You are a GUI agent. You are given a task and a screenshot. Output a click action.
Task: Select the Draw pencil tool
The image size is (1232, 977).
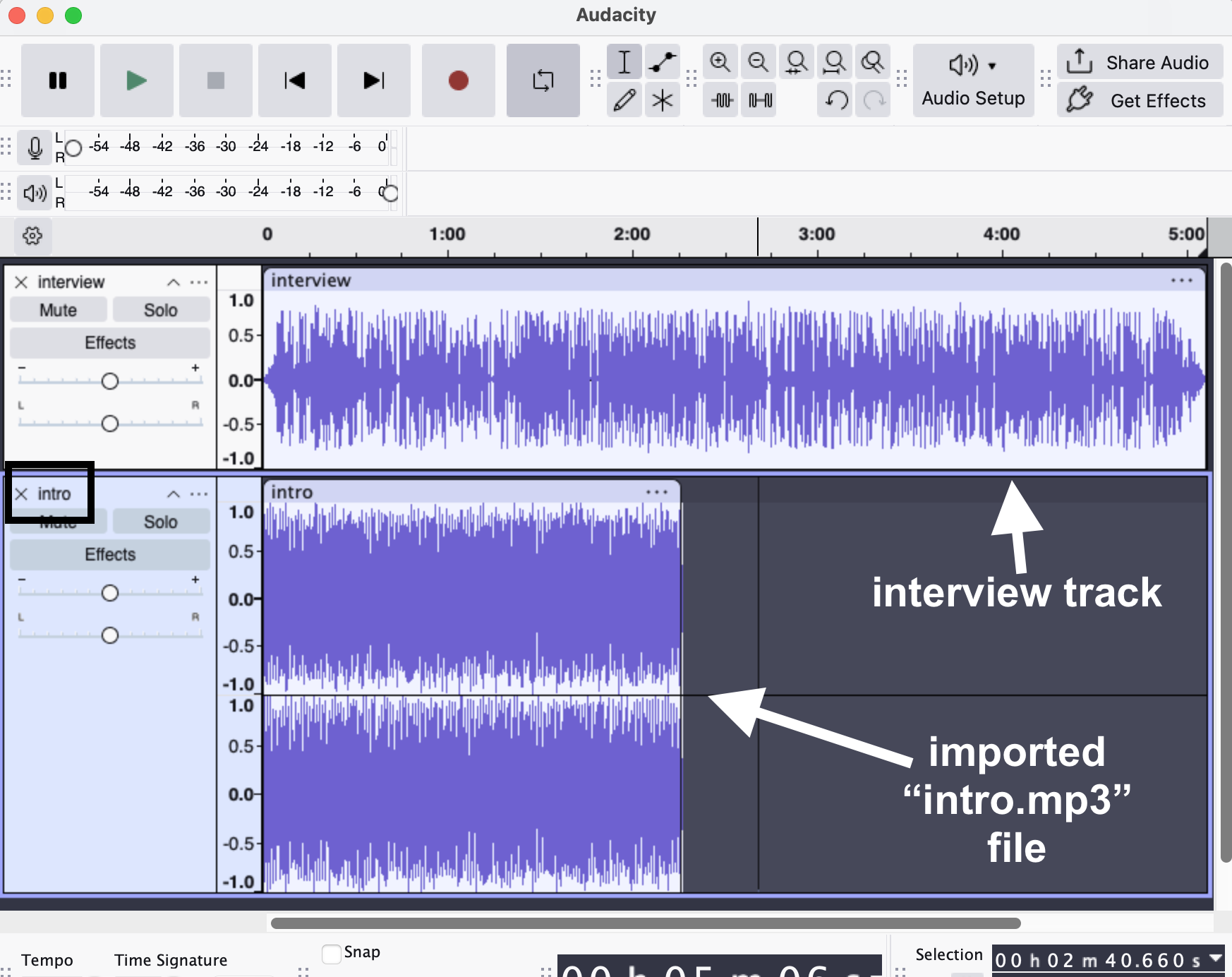[624, 100]
